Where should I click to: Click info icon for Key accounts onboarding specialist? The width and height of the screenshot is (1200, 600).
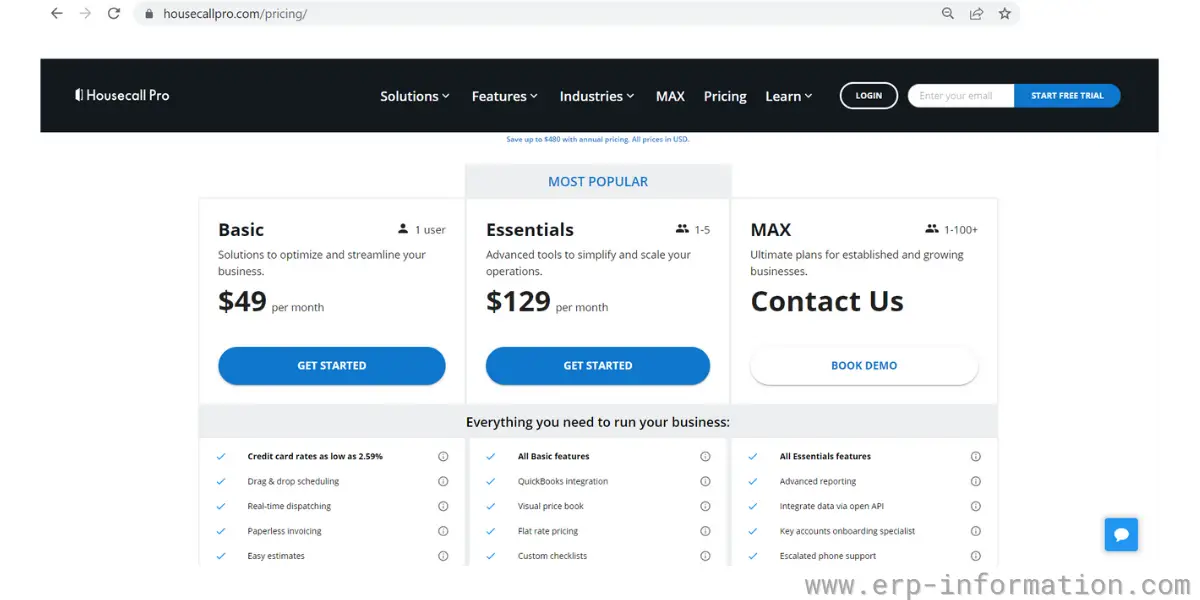click(976, 531)
